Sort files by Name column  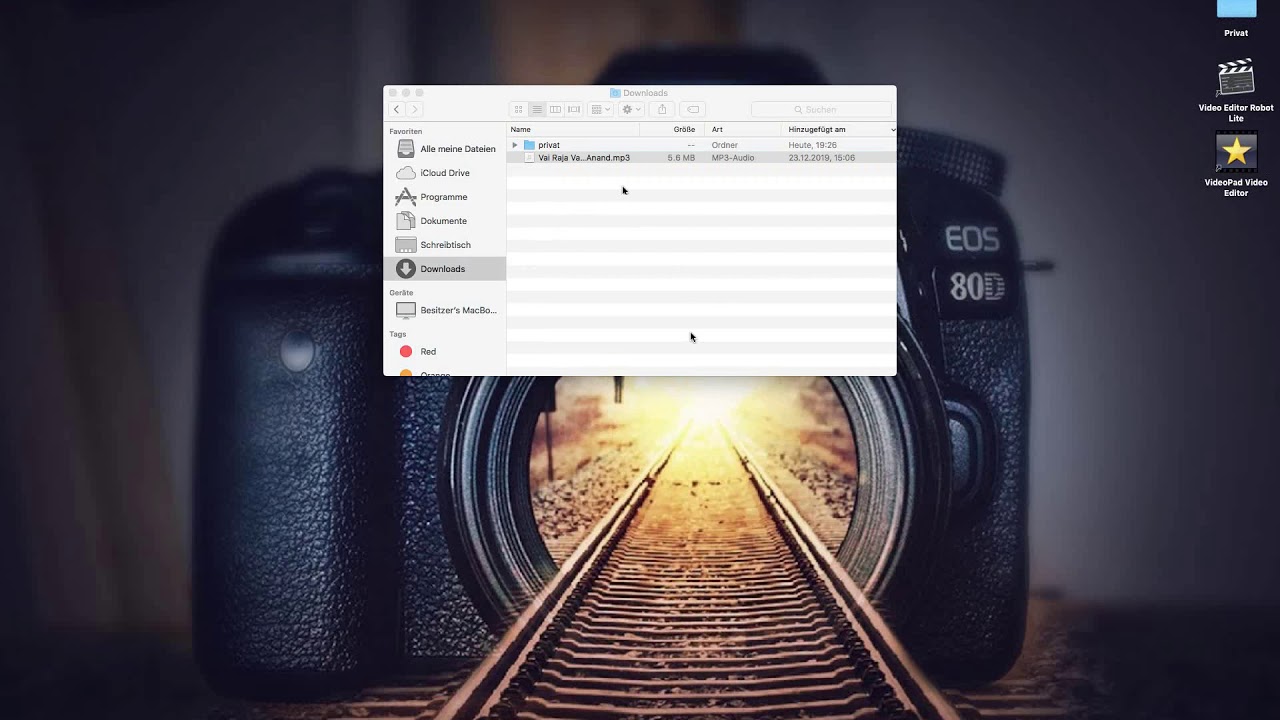click(573, 130)
